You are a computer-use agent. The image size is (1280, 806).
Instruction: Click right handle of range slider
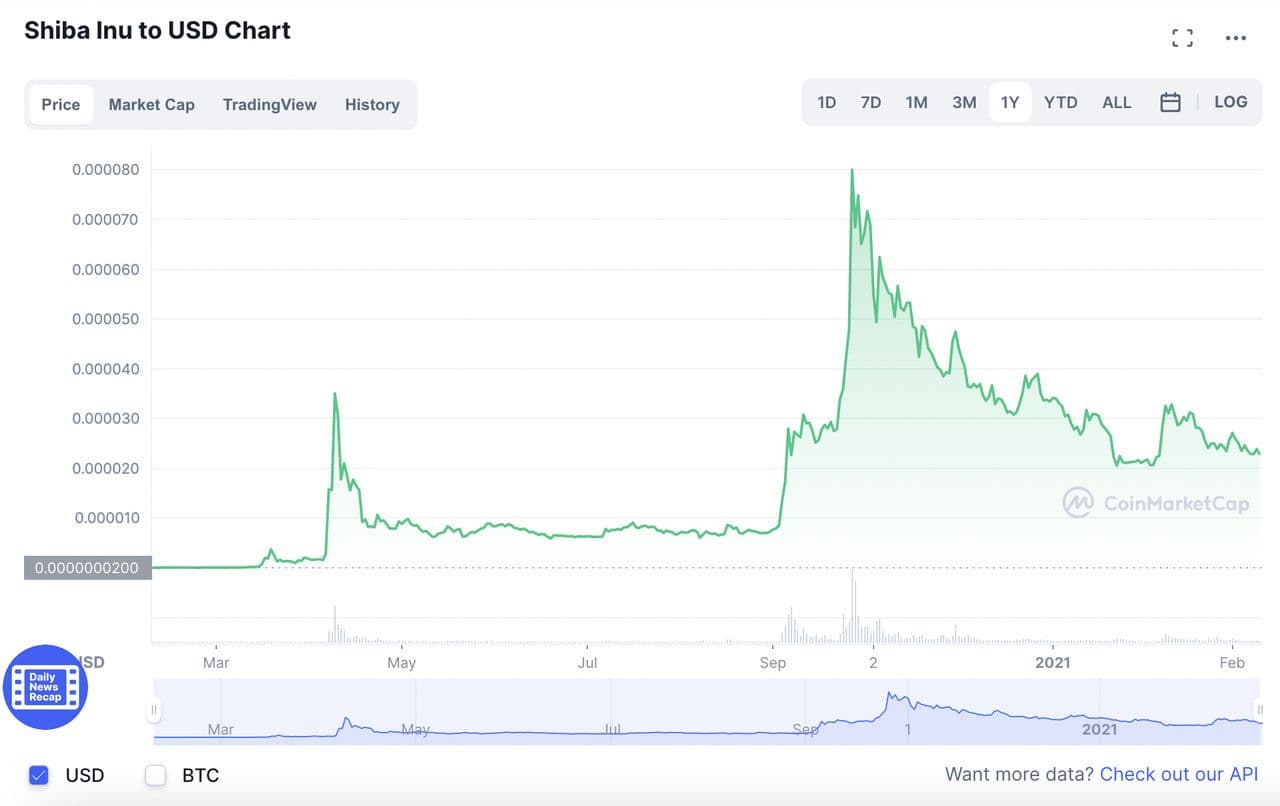click(1260, 710)
